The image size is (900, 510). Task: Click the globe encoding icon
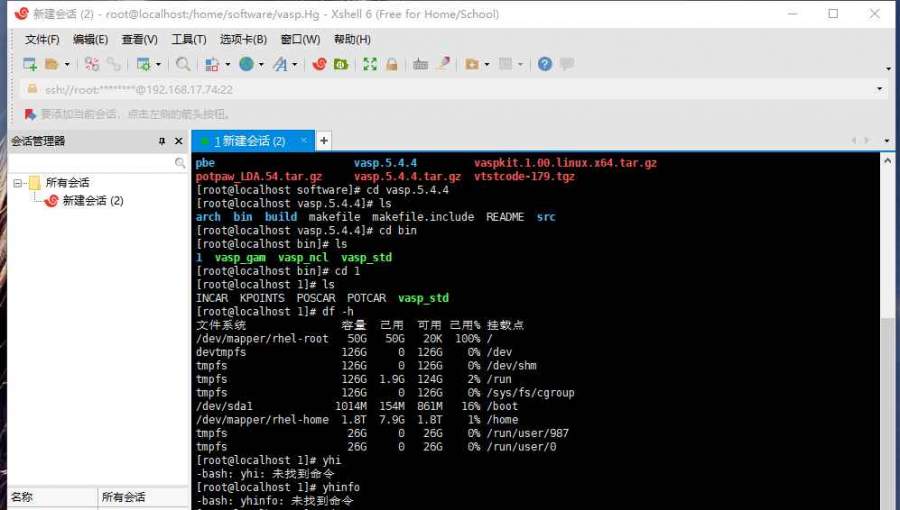coord(246,64)
